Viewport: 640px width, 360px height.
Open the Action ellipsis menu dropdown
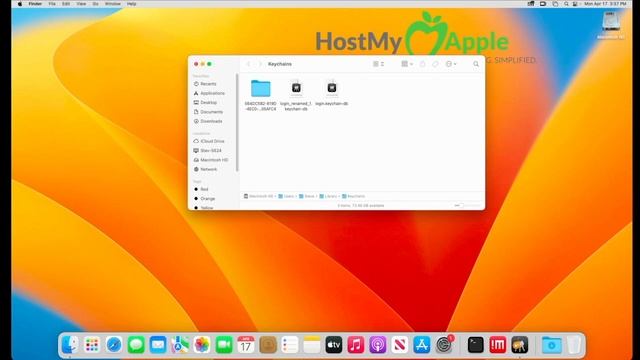(451, 64)
